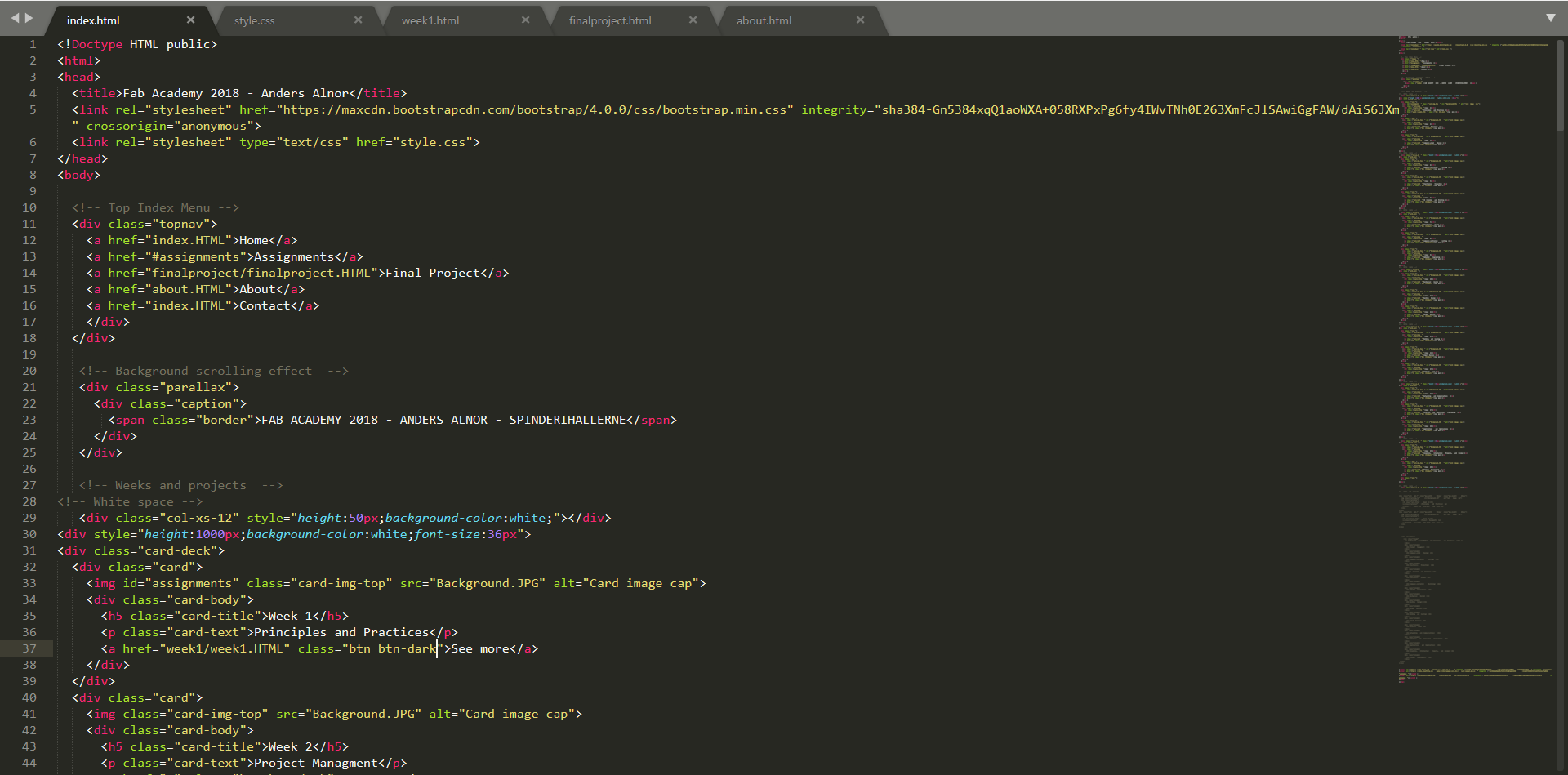Click the 'See more' link text
The width and height of the screenshot is (1568, 775).
[x=480, y=648]
